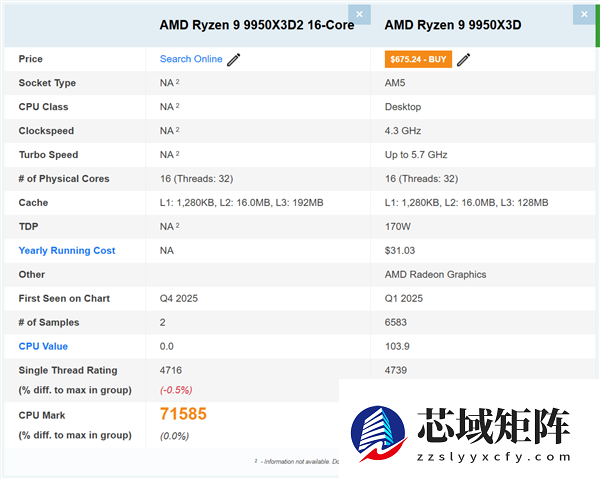Open CPU Value link
The height and width of the screenshot is (479, 600).
[43, 346]
